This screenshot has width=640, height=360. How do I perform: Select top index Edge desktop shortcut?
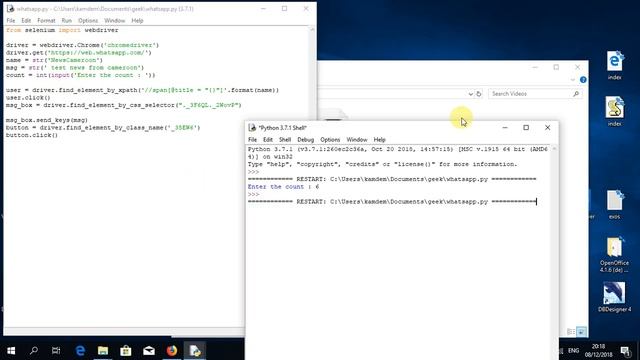(615, 65)
